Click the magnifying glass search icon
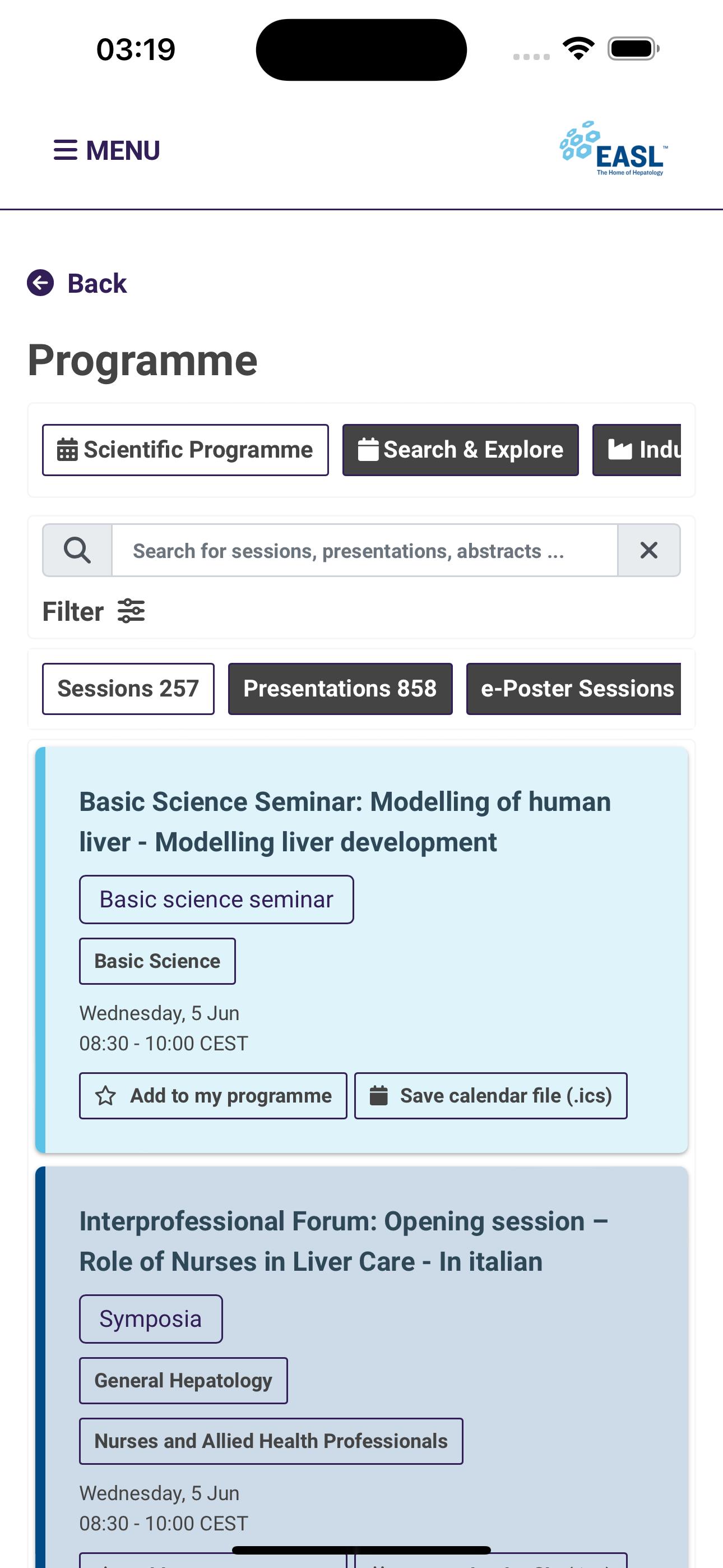This screenshot has width=723, height=1568. pos(77,550)
